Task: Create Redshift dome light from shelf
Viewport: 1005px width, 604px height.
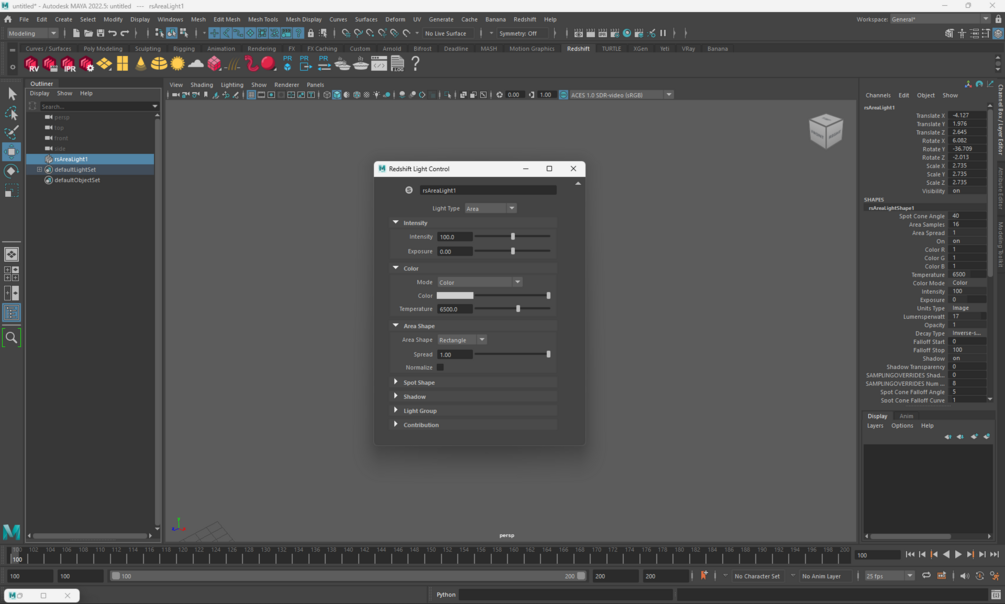Action: point(159,63)
